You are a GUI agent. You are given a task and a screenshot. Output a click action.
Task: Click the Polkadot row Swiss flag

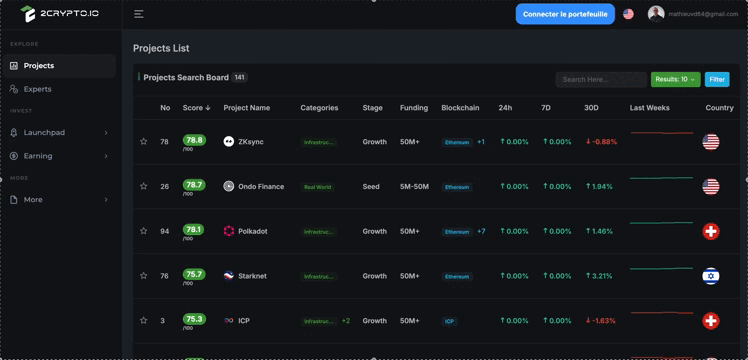click(x=711, y=231)
